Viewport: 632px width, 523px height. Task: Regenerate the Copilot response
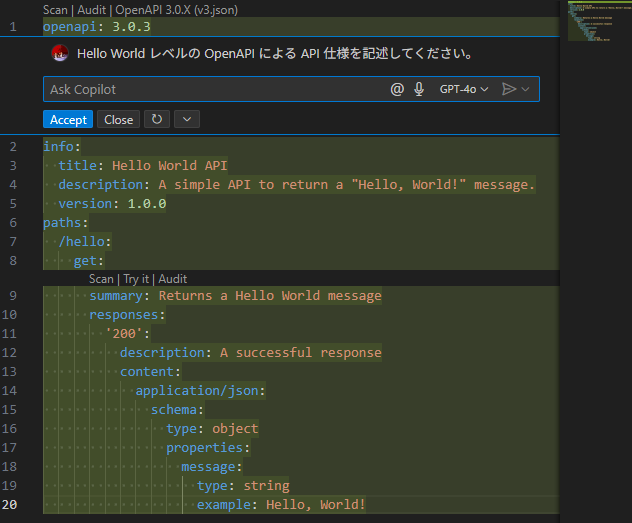pyautogui.click(x=157, y=120)
